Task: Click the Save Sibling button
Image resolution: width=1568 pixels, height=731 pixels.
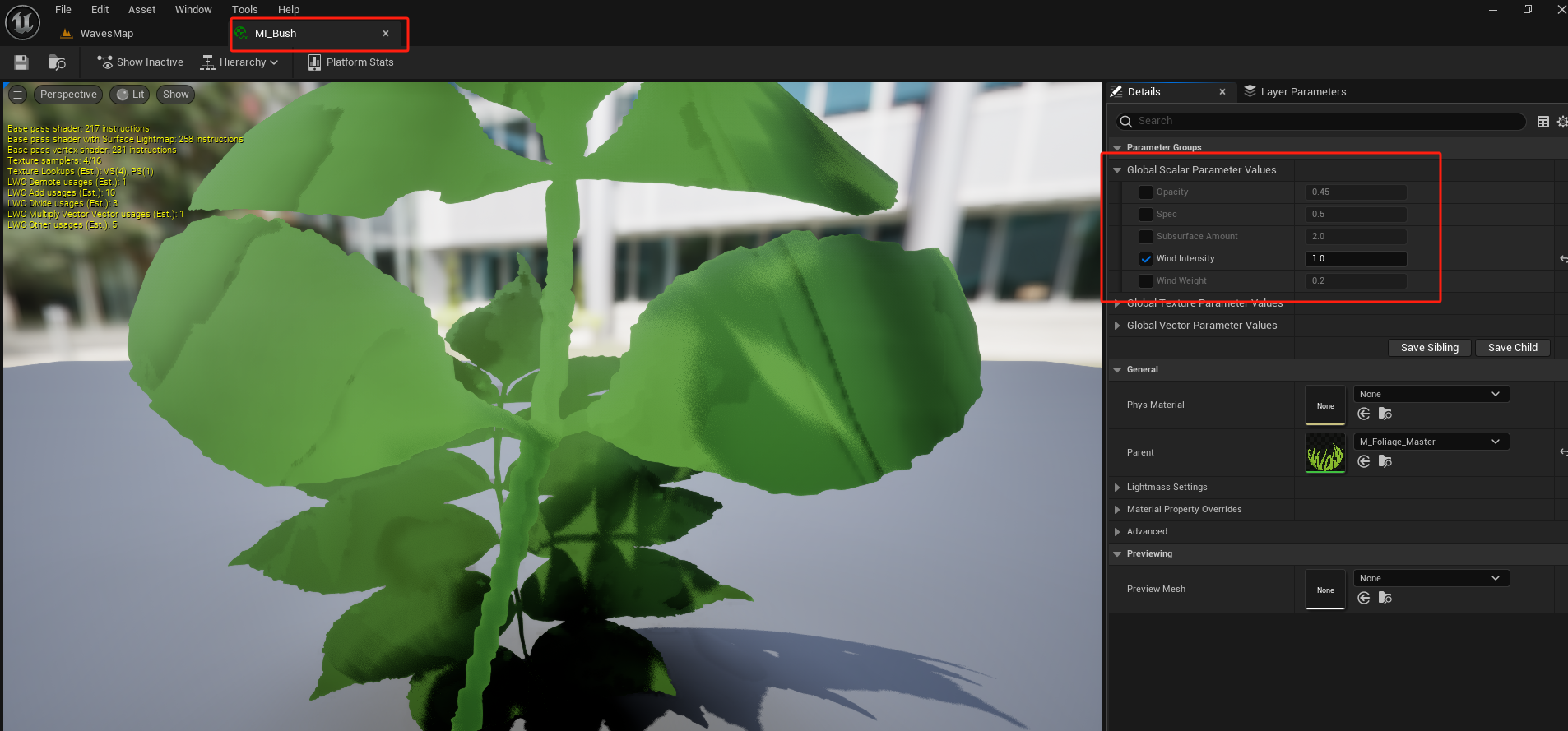Action: pos(1430,348)
